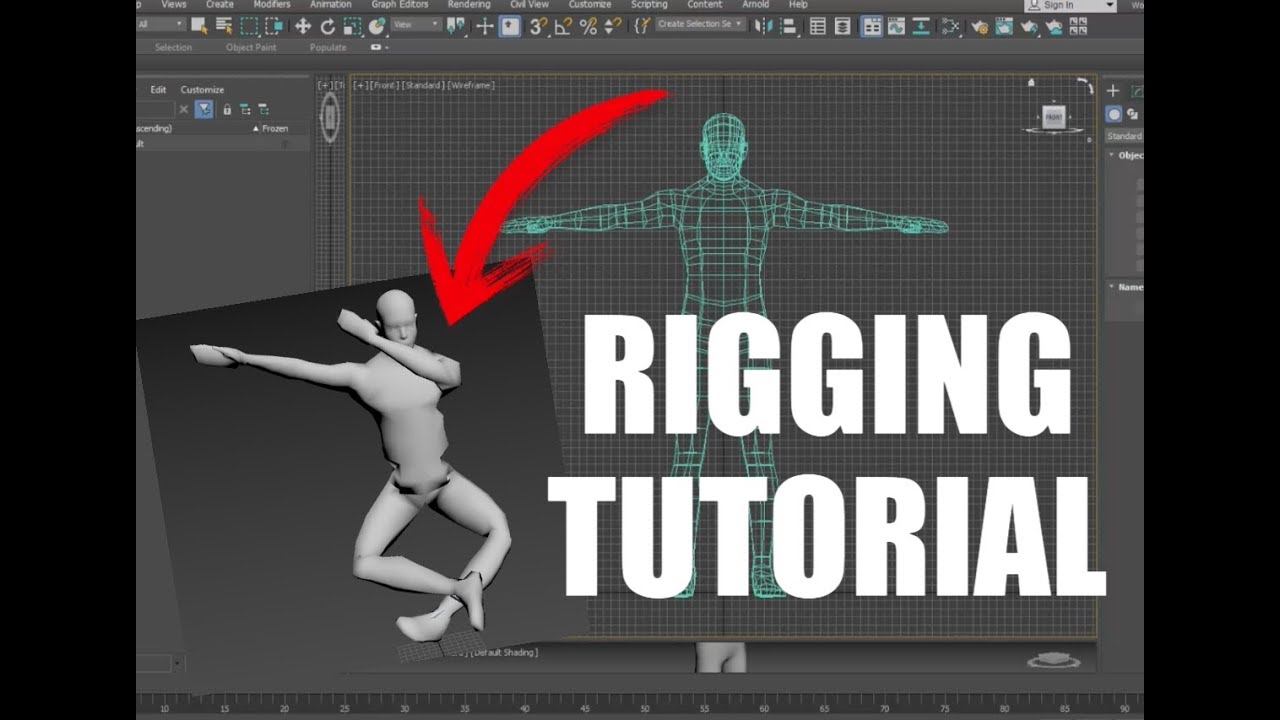1280x720 pixels.
Task: Toggle Angle Snap button
Action: (x=563, y=26)
